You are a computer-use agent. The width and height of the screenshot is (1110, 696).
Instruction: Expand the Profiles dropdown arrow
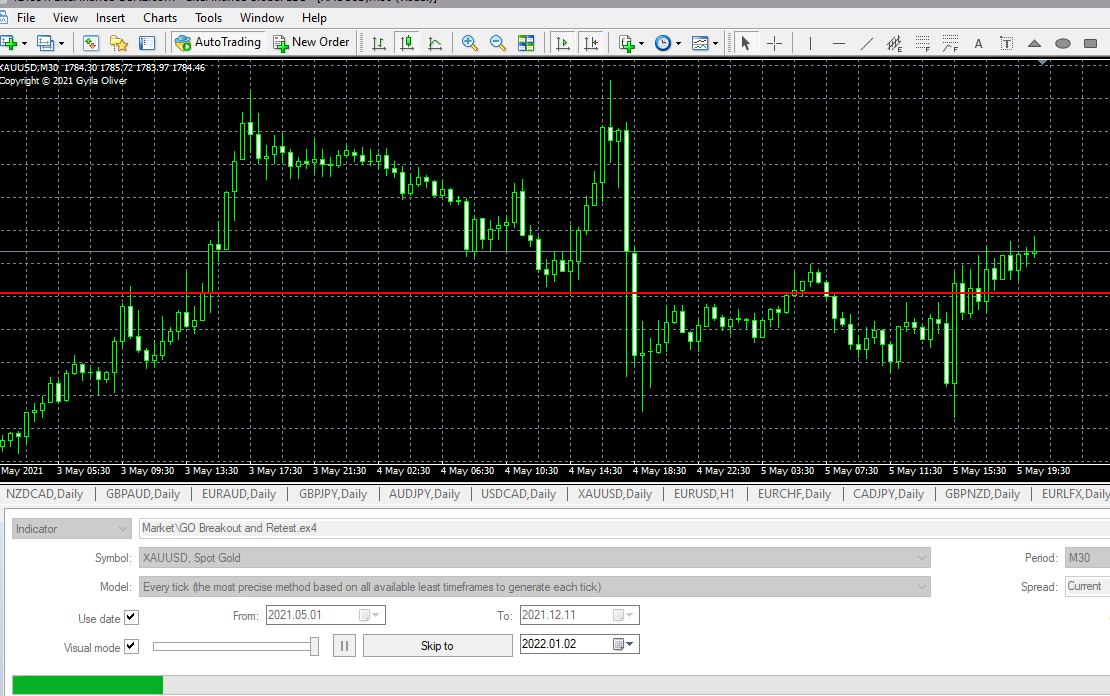(x=62, y=43)
